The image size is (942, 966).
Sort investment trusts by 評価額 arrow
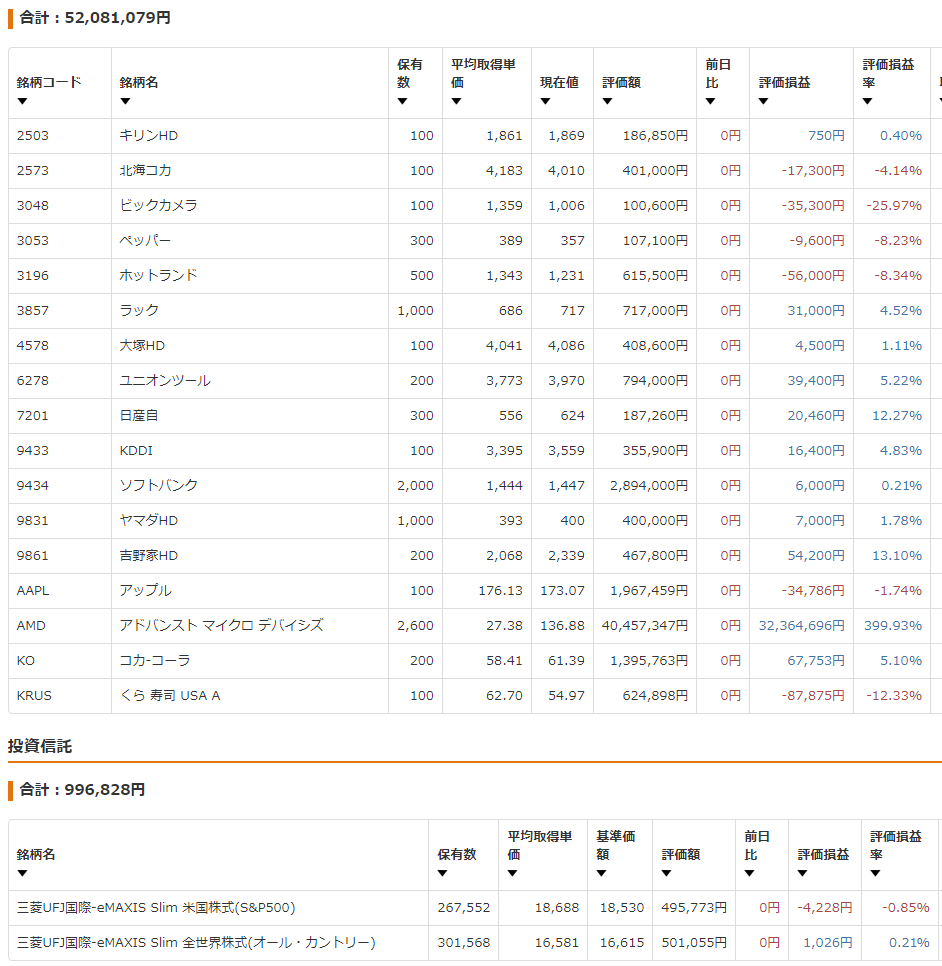coord(667,873)
